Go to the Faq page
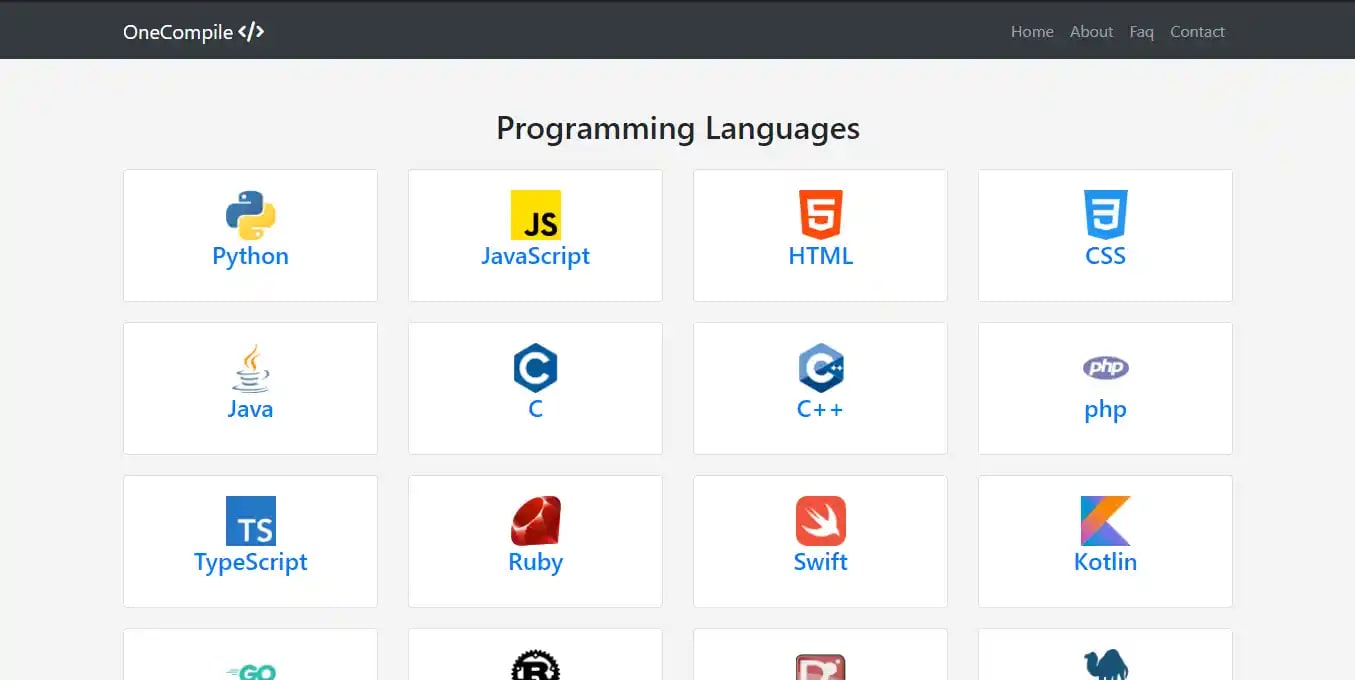Image resolution: width=1355 pixels, height=680 pixels. click(1141, 32)
